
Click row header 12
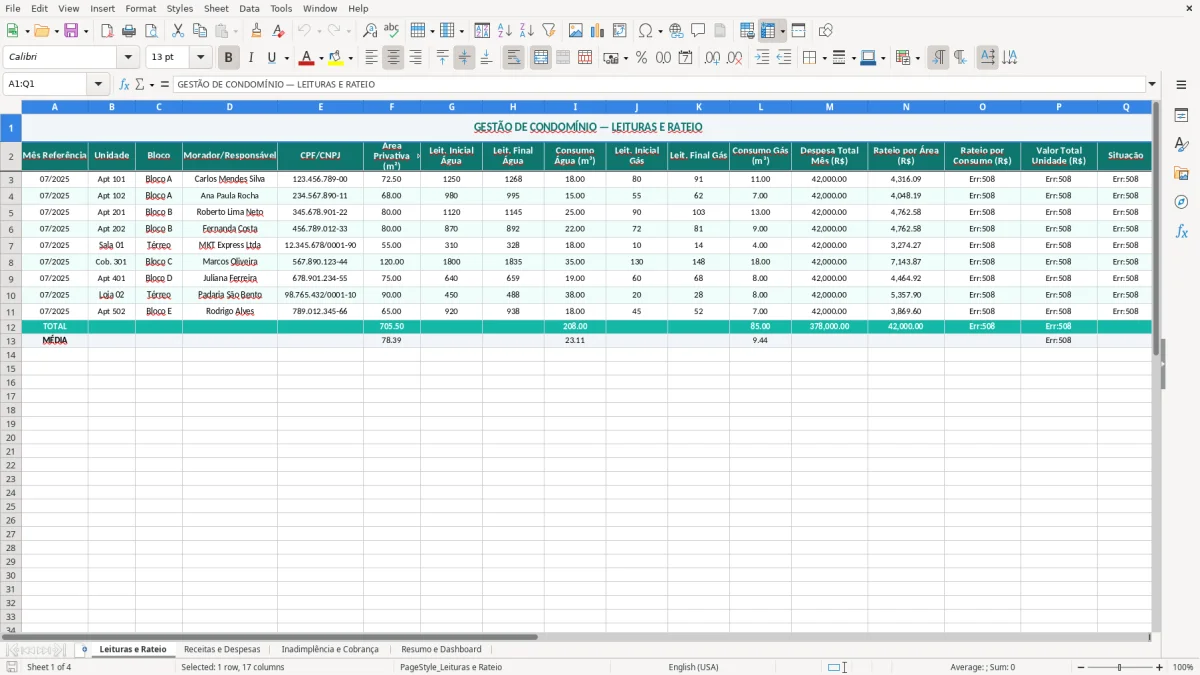pos(11,327)
